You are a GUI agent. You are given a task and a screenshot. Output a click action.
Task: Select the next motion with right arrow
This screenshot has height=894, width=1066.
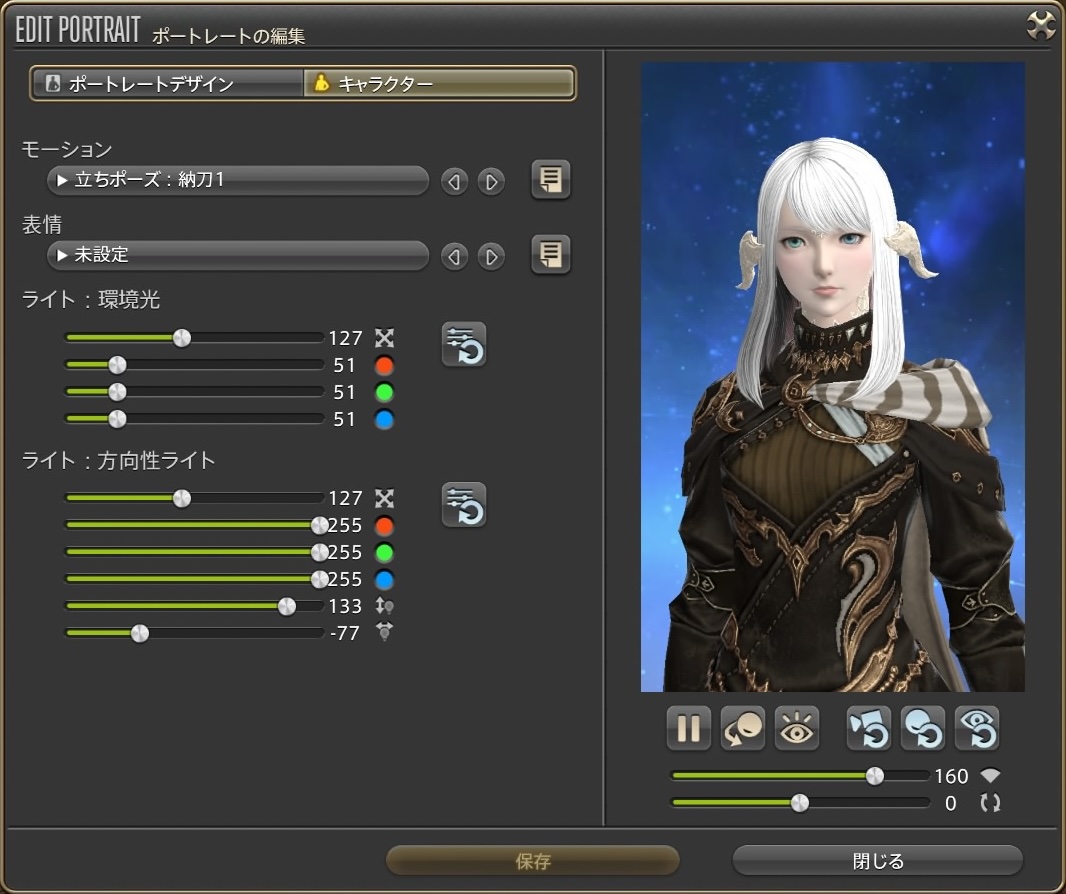coord(490,182)
